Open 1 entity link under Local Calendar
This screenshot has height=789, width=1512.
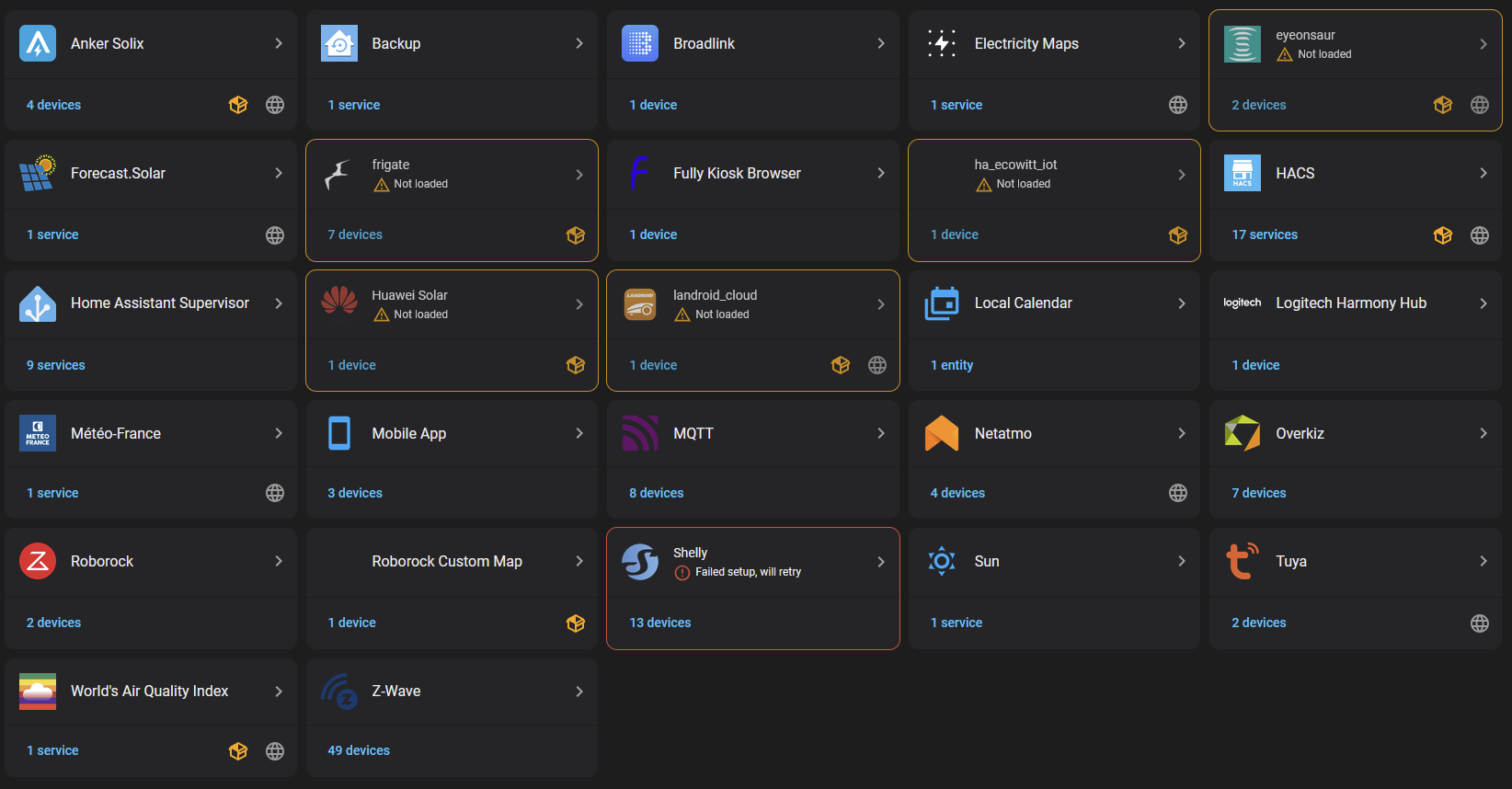(952, 365)
